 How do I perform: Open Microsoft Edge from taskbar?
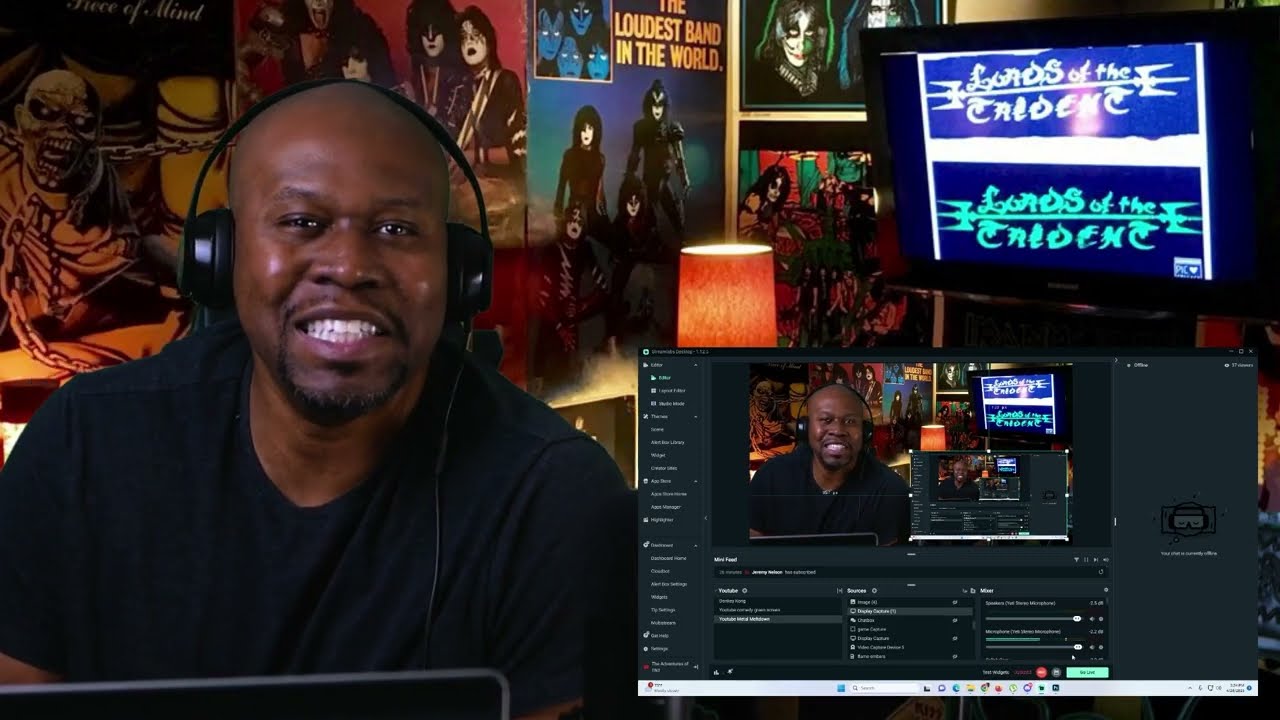956,688
